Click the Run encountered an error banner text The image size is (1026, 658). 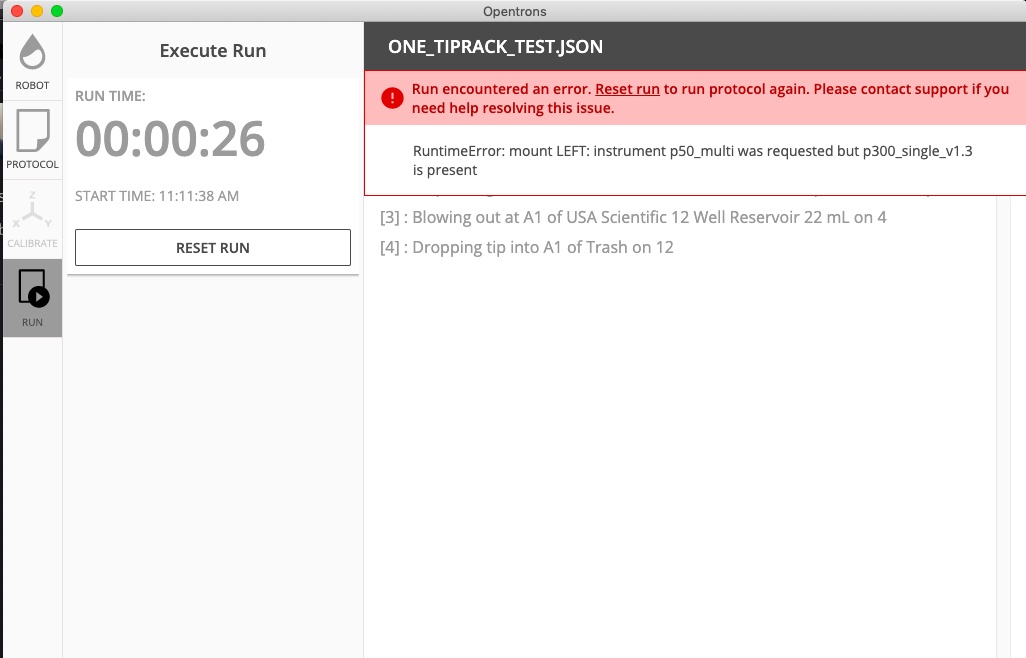click(710, 98)
